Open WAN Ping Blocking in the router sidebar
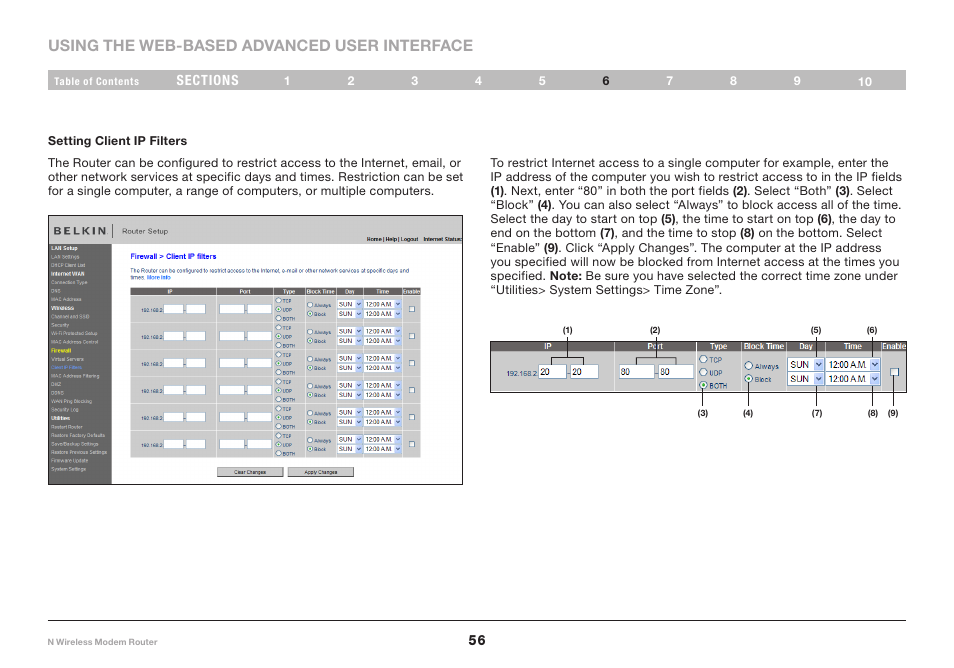 [x=71, y=402]
